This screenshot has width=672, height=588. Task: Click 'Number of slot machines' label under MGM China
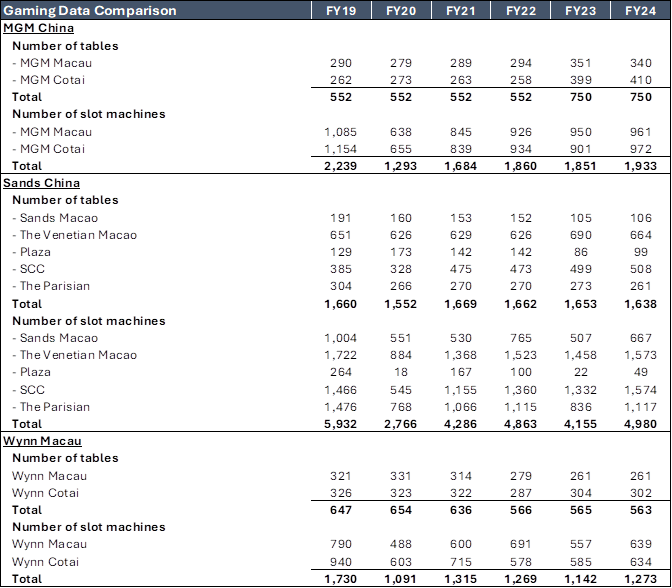point(89,114)
